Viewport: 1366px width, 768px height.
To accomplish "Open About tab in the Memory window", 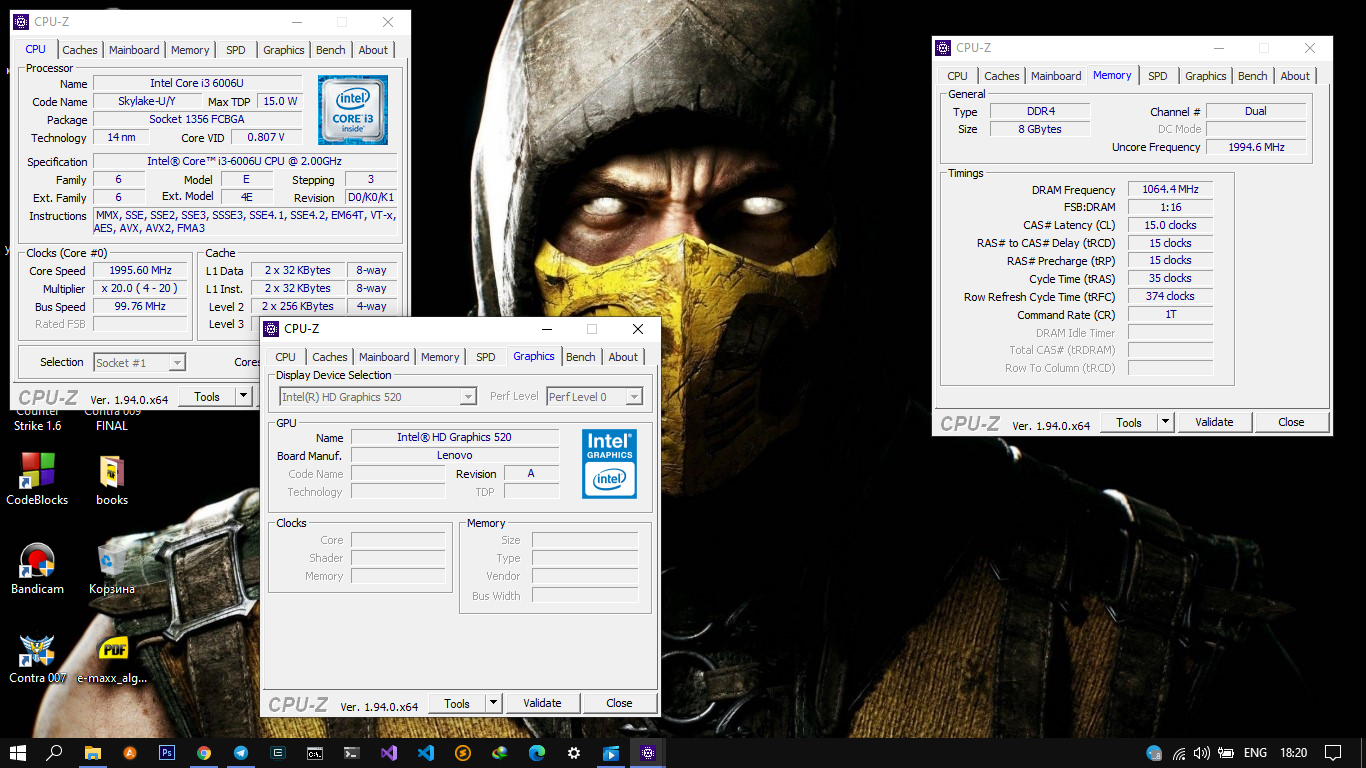I will [x=1295, y=76].
